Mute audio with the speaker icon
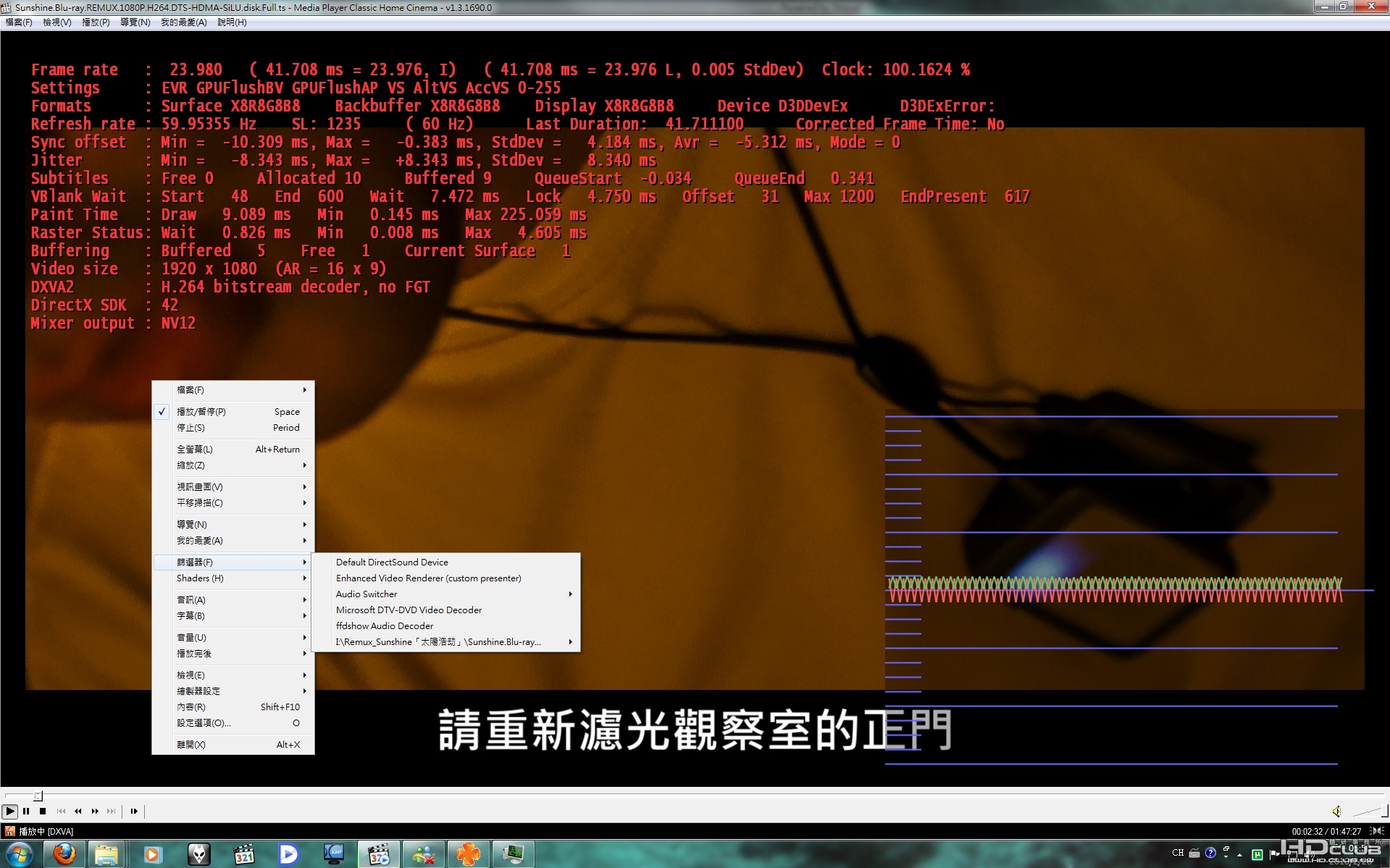The image size is (1390, 868). pyautogui.click(x=1336, y=812)
